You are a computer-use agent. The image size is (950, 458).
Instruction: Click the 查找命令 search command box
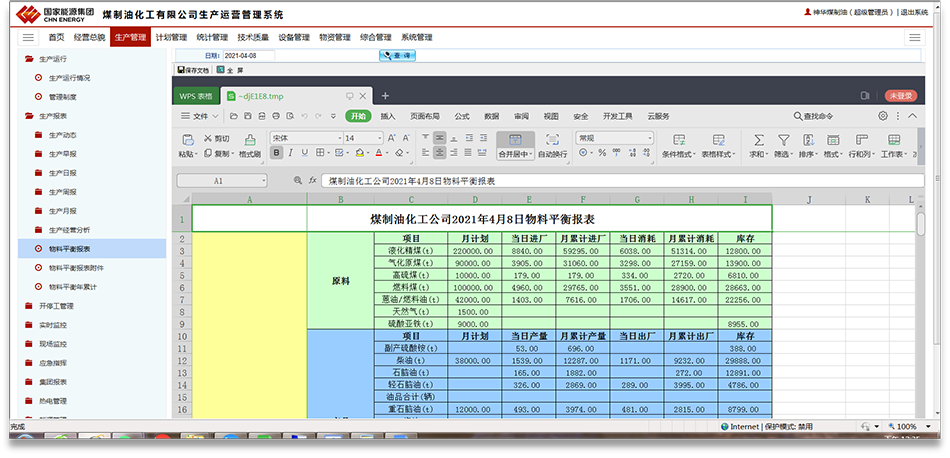[813, 116]
